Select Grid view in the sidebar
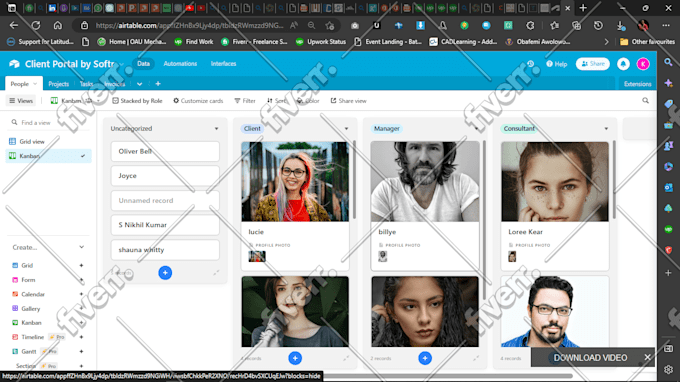 [x=49, y=141]
